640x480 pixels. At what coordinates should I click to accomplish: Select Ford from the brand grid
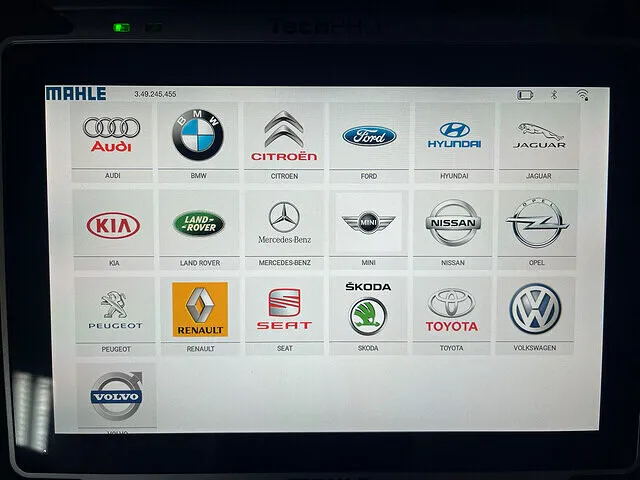[x=369, y=138]
